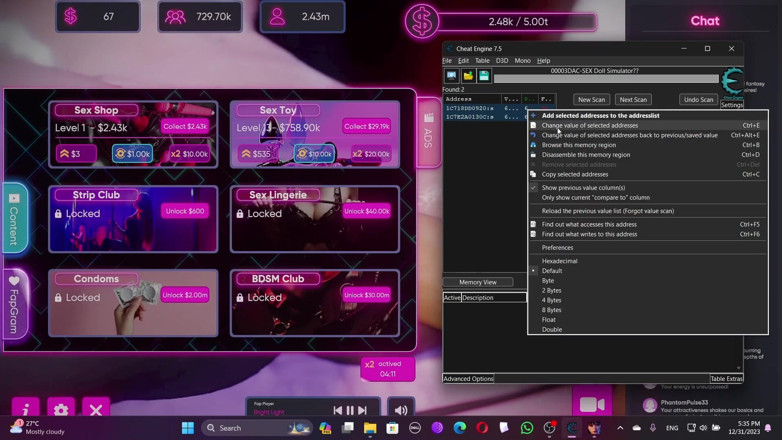Click the Undo Scan button

(698, 99)
